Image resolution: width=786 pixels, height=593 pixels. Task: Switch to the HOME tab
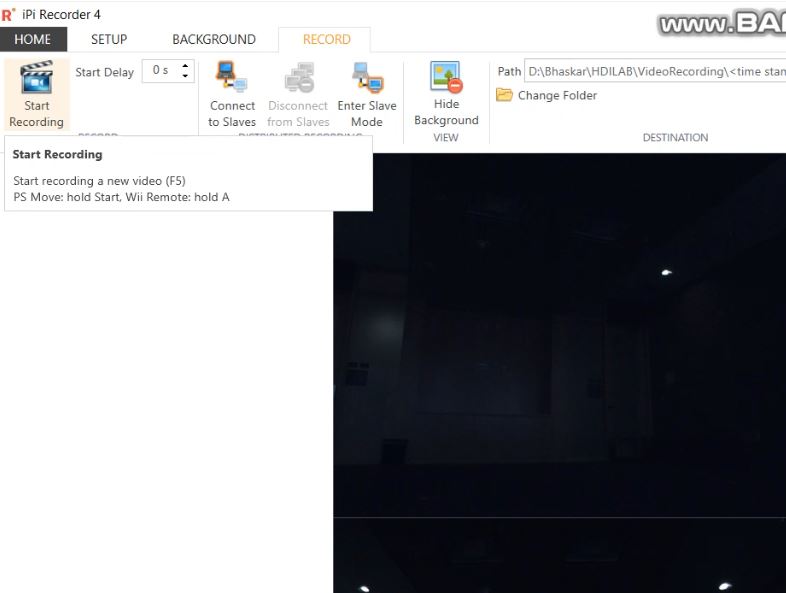click(x=33, y=40)
